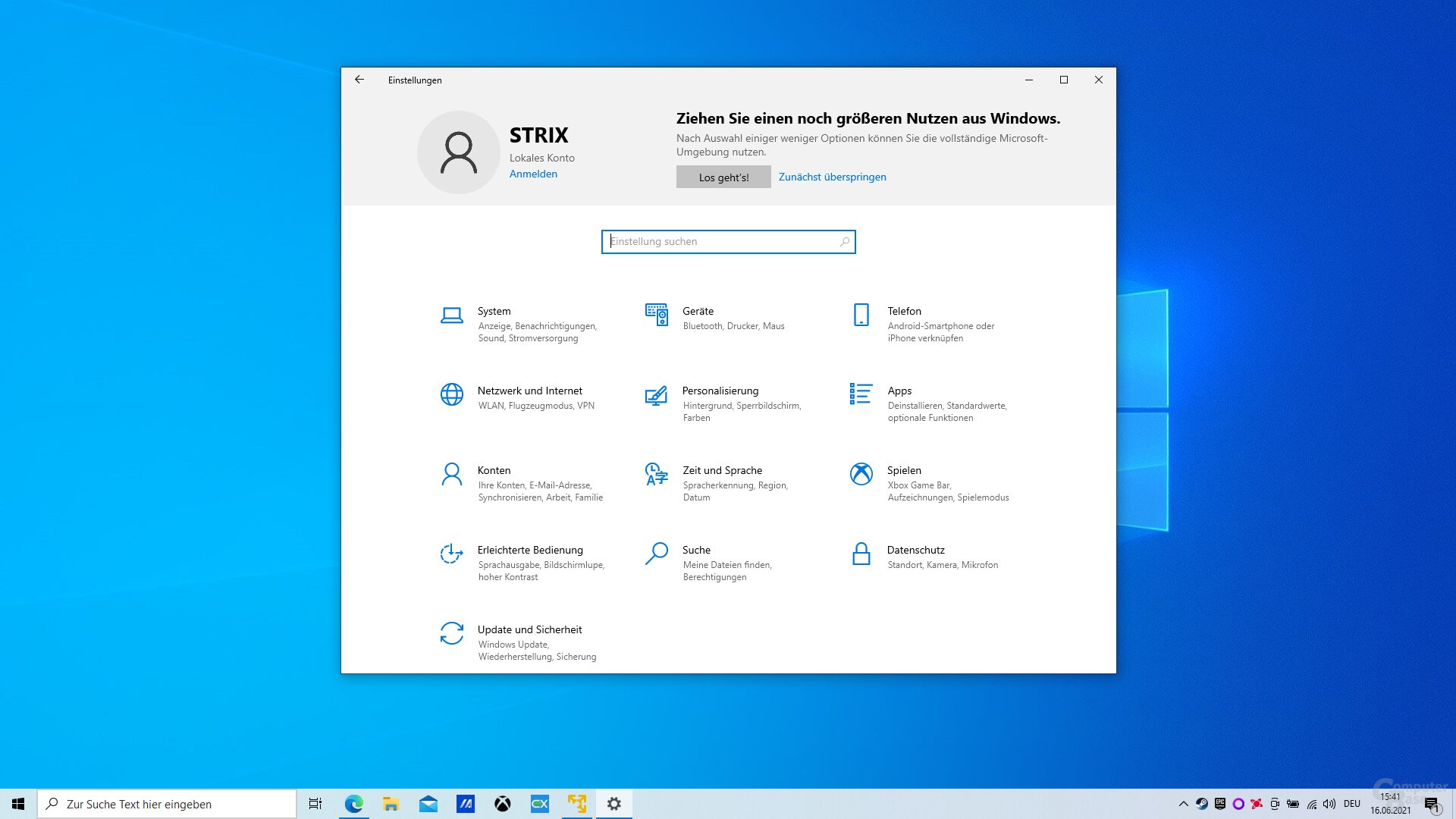This screenshot has height=819, width=1456.
Task: Open the Konten person icon
Action: click(452, 474)
